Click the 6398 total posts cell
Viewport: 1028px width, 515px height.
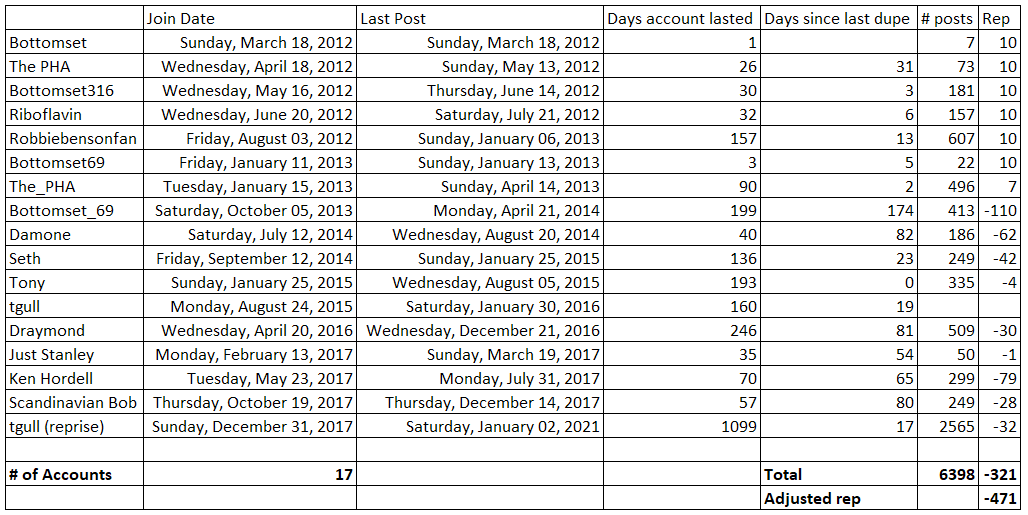(x=955, y=475)
